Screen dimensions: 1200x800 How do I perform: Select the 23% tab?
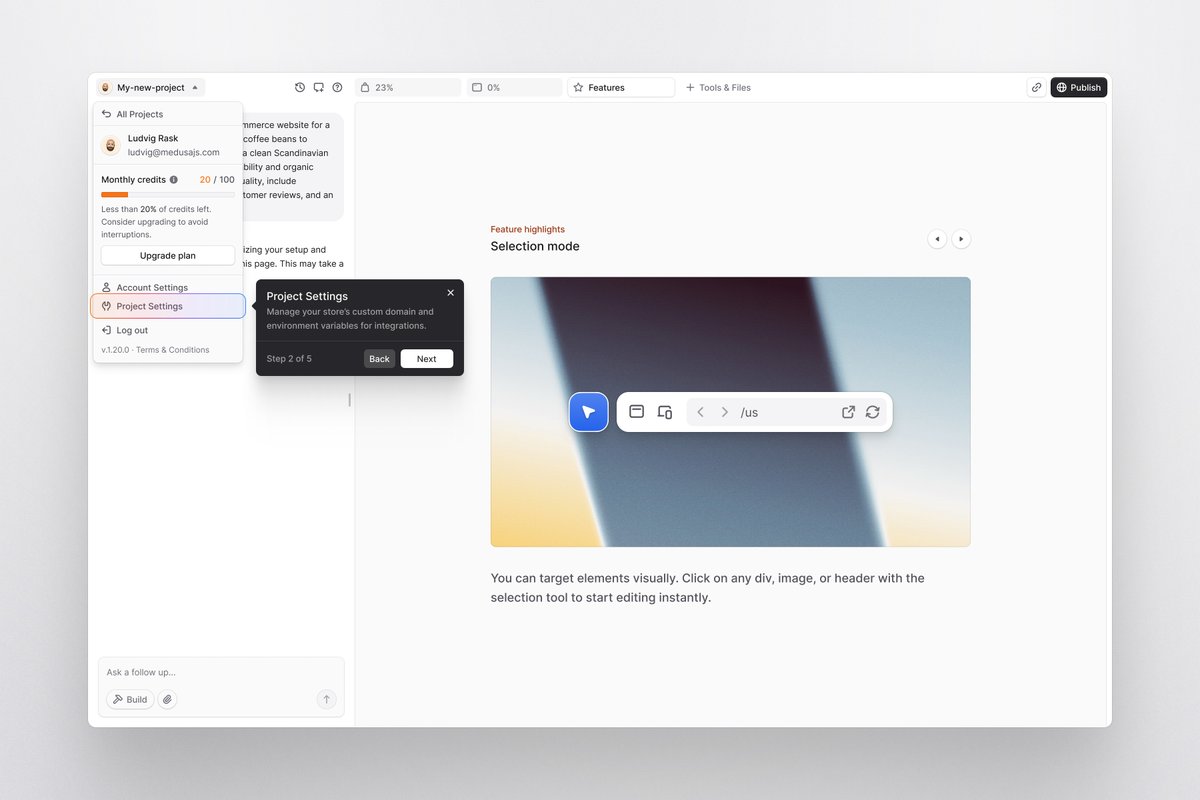[x=408, y=88]
